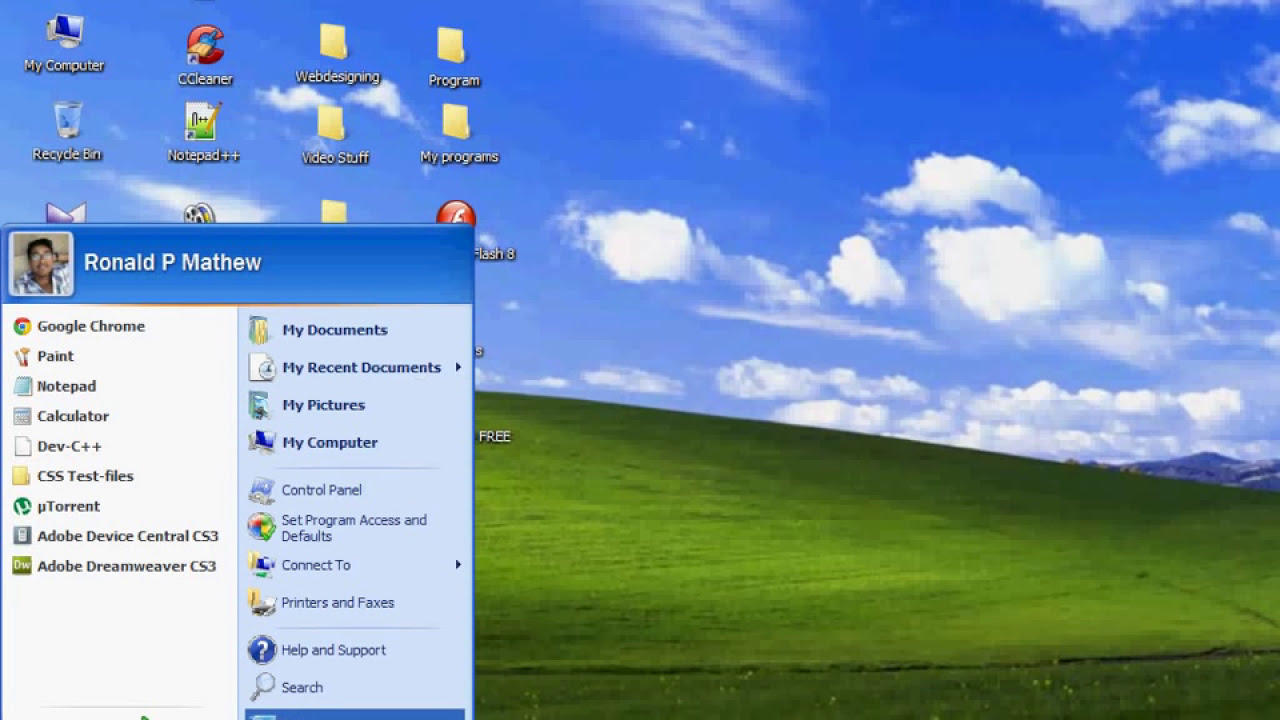
Task: Click the Adobe Device Central CS3 label
Action: 128,536
